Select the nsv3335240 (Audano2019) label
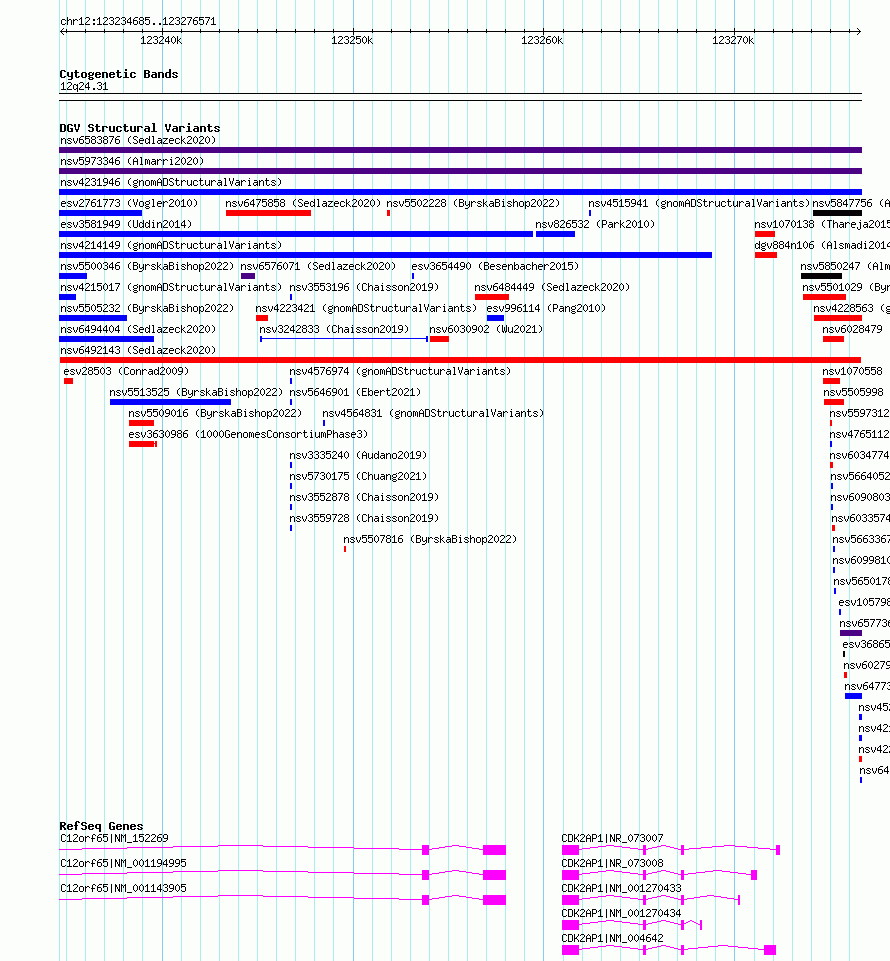This screenshot has height=961, width=890. click(x=358, y=455)
